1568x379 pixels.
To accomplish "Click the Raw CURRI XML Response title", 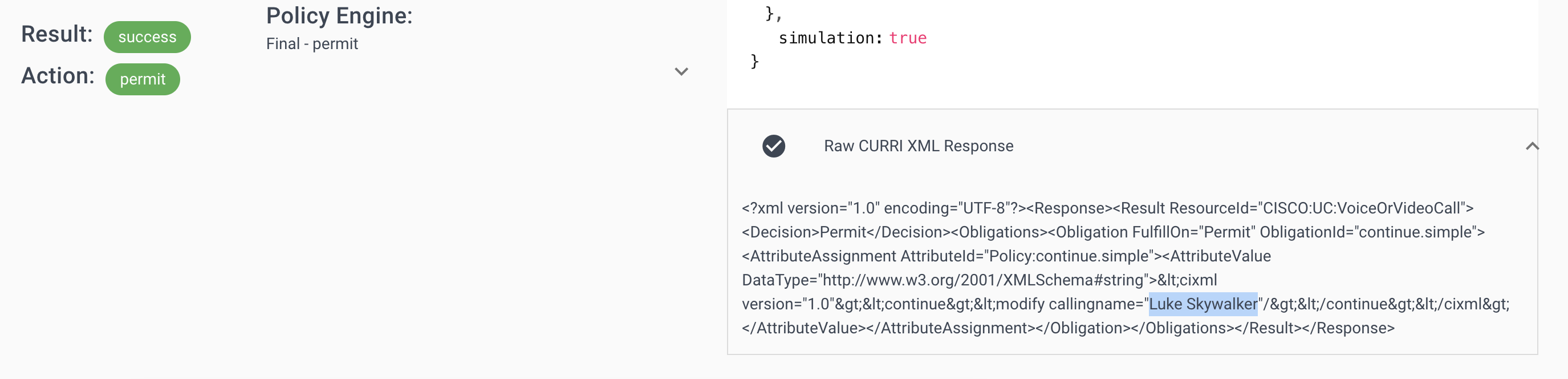I will (918, 146).
